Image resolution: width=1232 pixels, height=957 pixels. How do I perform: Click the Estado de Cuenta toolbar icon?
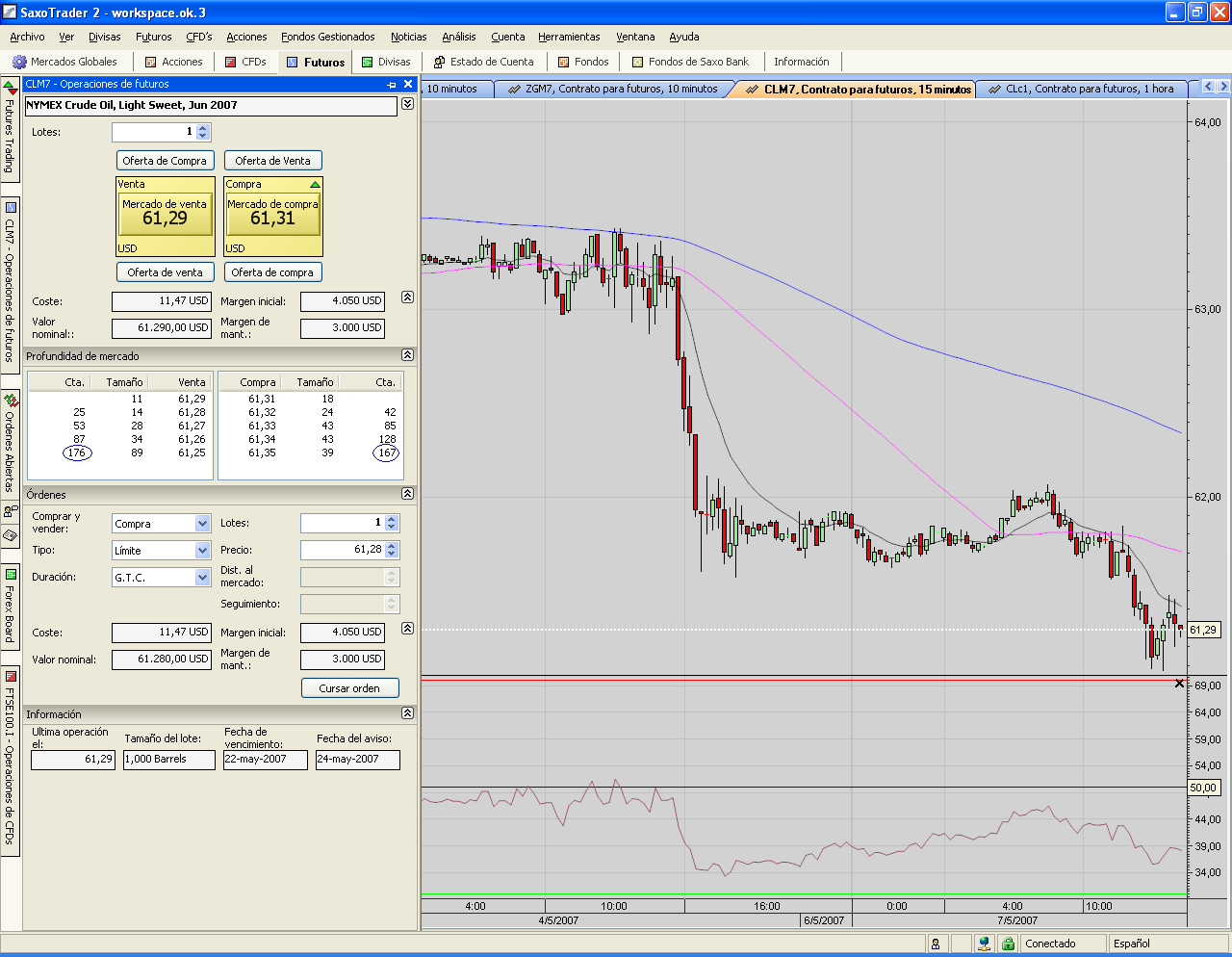coord(439,62)
